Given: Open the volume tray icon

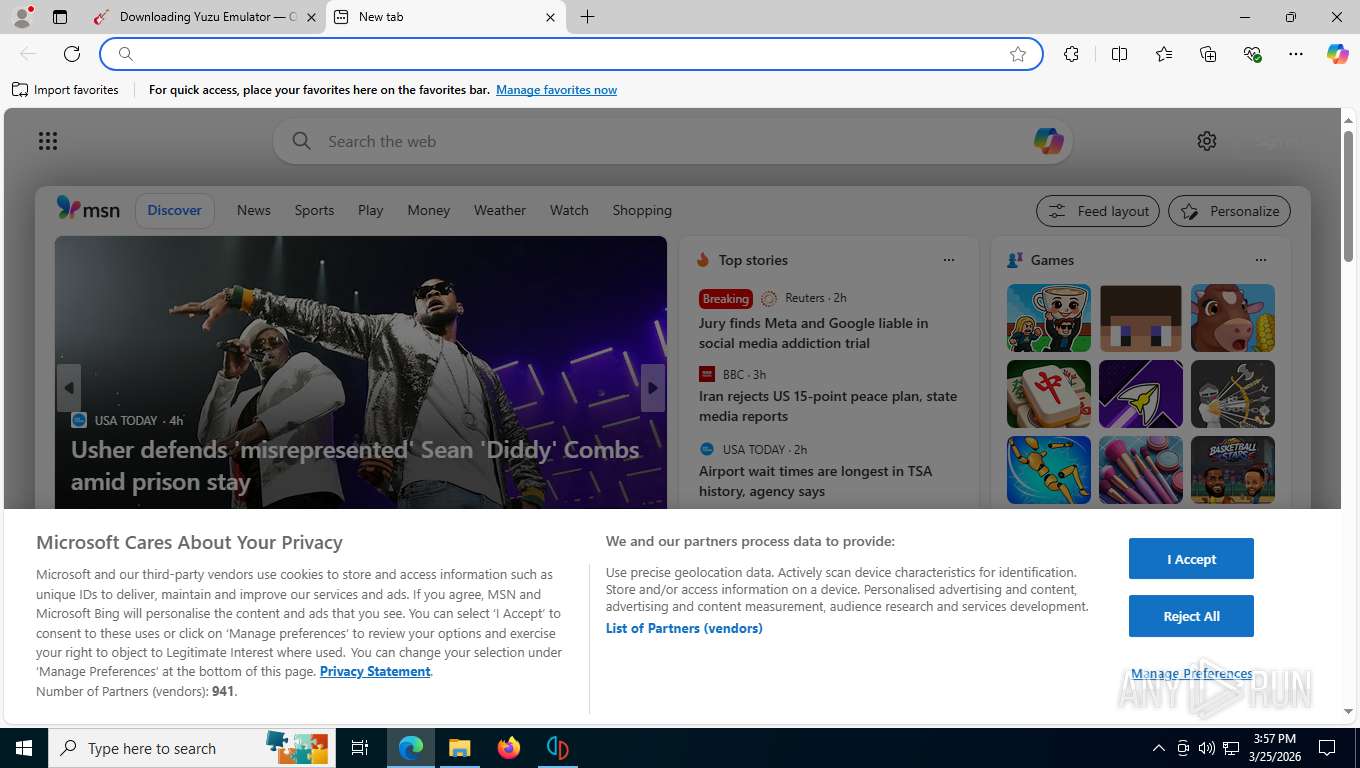Looking at the screenshot, I should (1206, 748).
